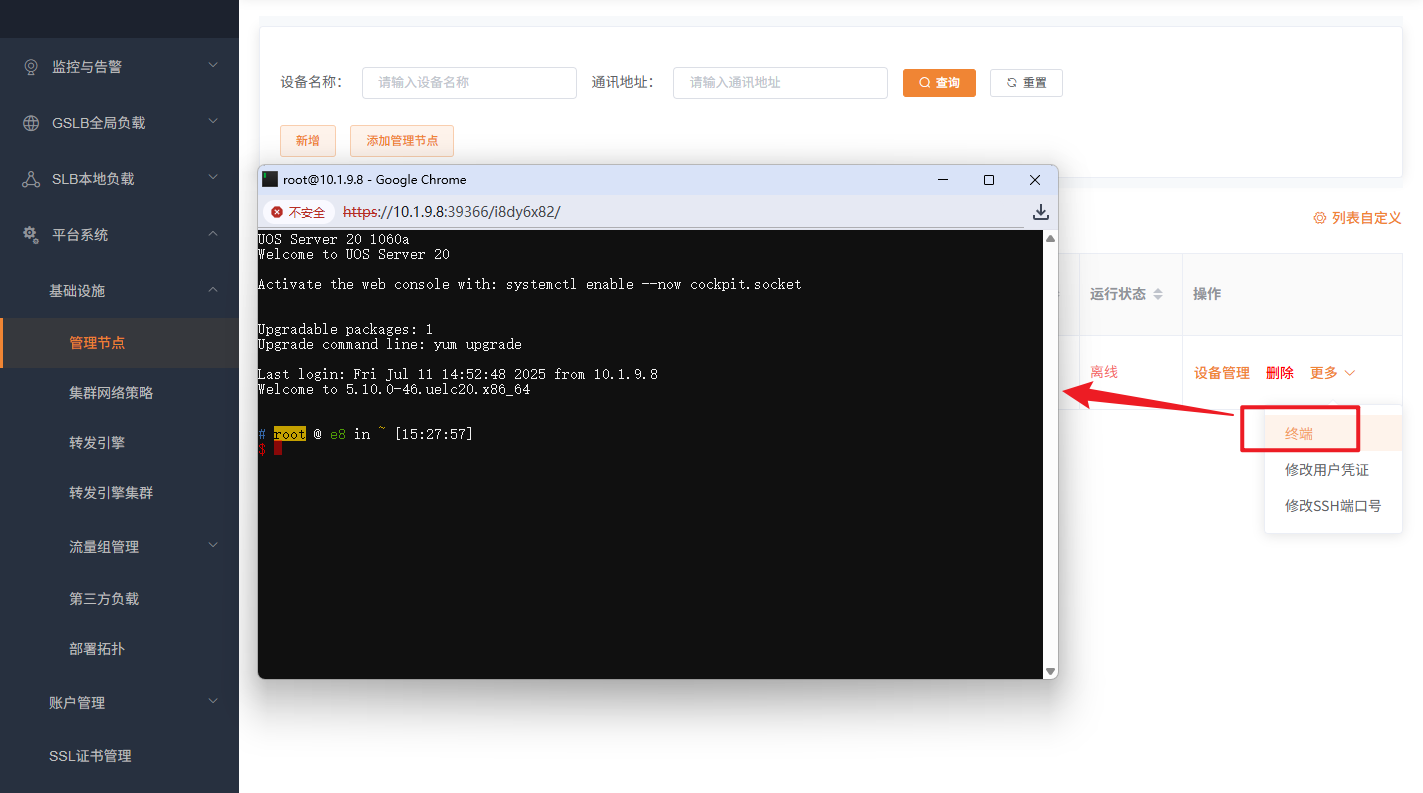Click the 不安全 security warning badge

coord(298,212)
